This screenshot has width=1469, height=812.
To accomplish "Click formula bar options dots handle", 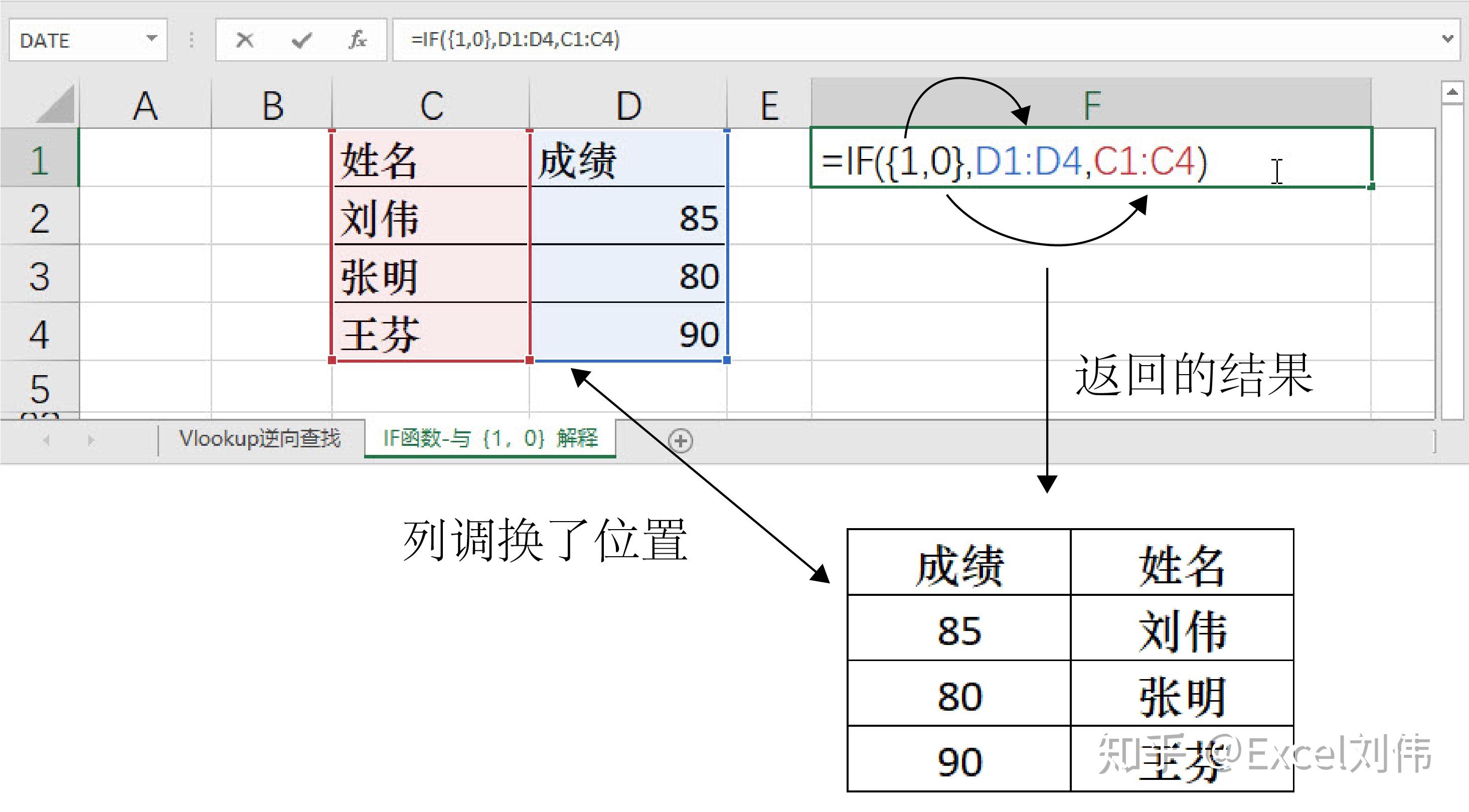I will tap(192, 40).
